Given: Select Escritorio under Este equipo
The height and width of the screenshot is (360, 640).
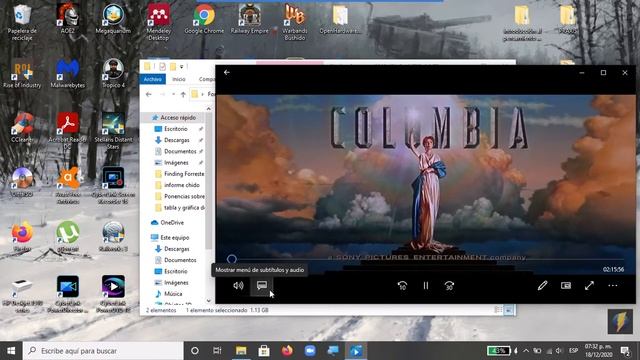Looking at the screenshot, I should click(176, 271).
